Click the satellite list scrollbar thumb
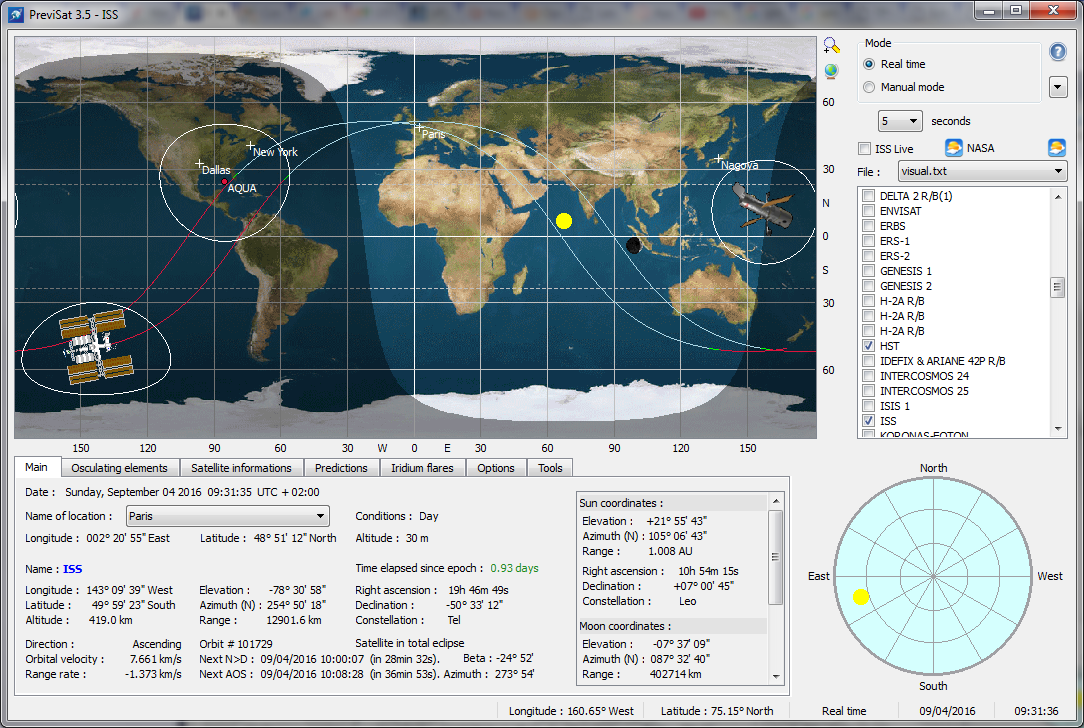1084x728 pixels. [1058, 287]
